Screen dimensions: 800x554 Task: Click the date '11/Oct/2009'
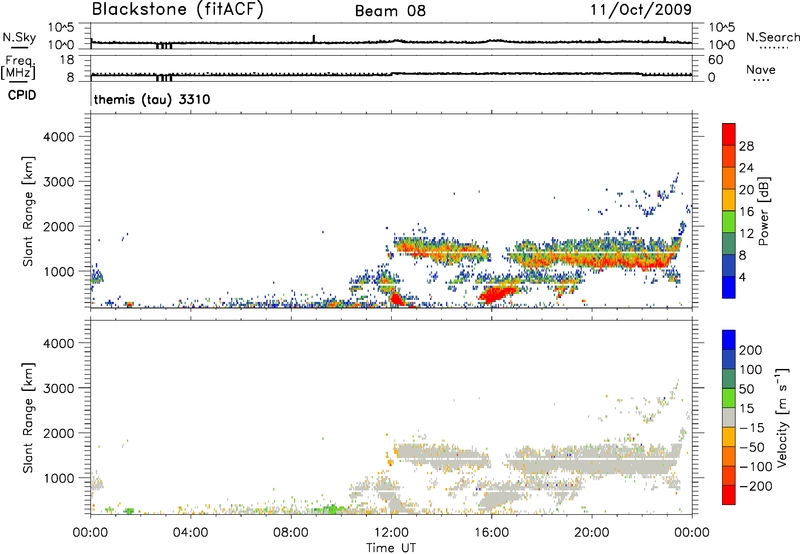click(641, 9)
